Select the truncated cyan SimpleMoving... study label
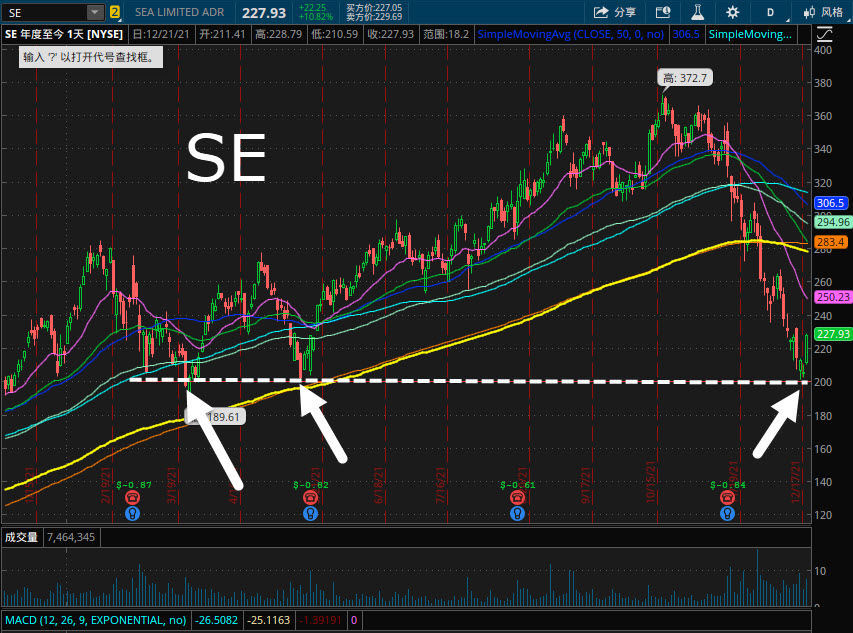Screen dimensions: 853x633 pos(750,34)
